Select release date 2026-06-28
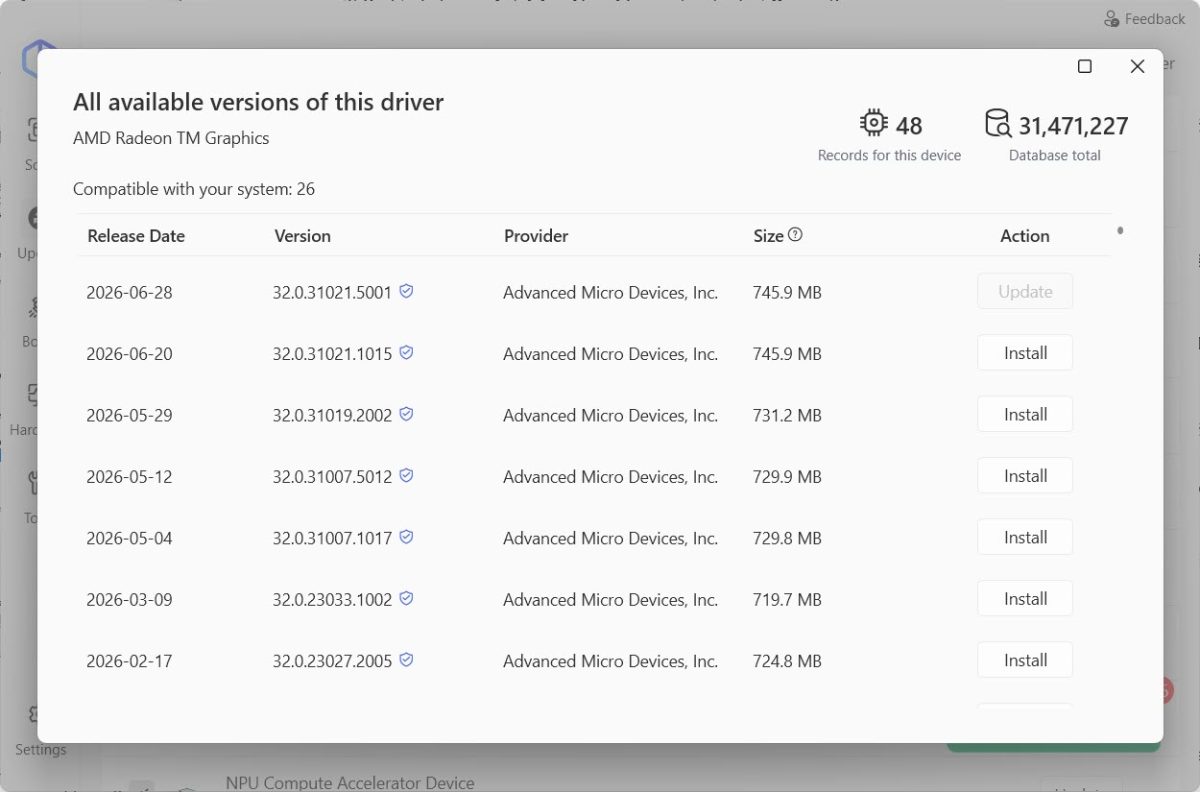The height and width of the screenshot is (792, 1200). (x=129, y=293)
